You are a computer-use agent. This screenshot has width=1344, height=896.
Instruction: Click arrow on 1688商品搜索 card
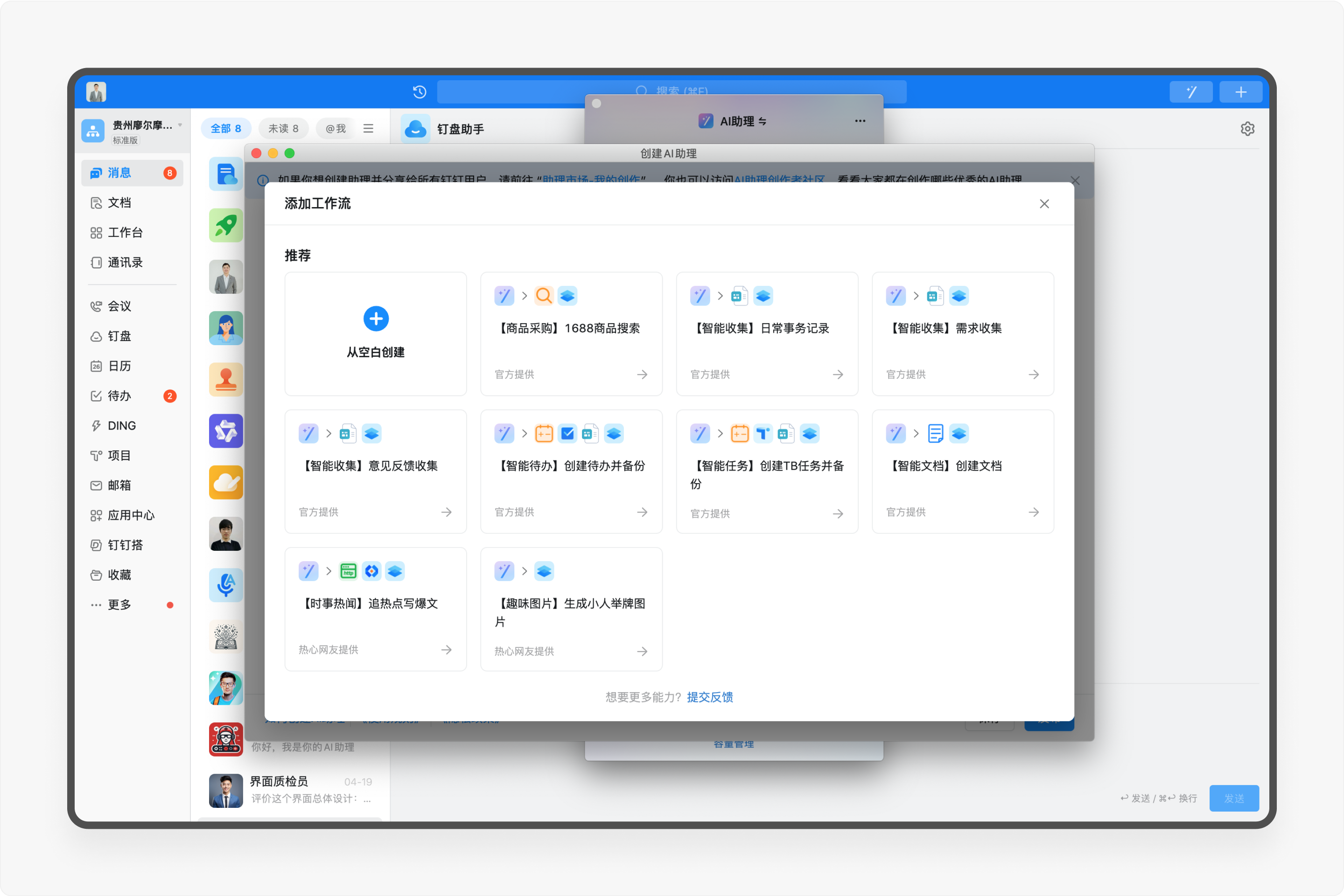642,374
